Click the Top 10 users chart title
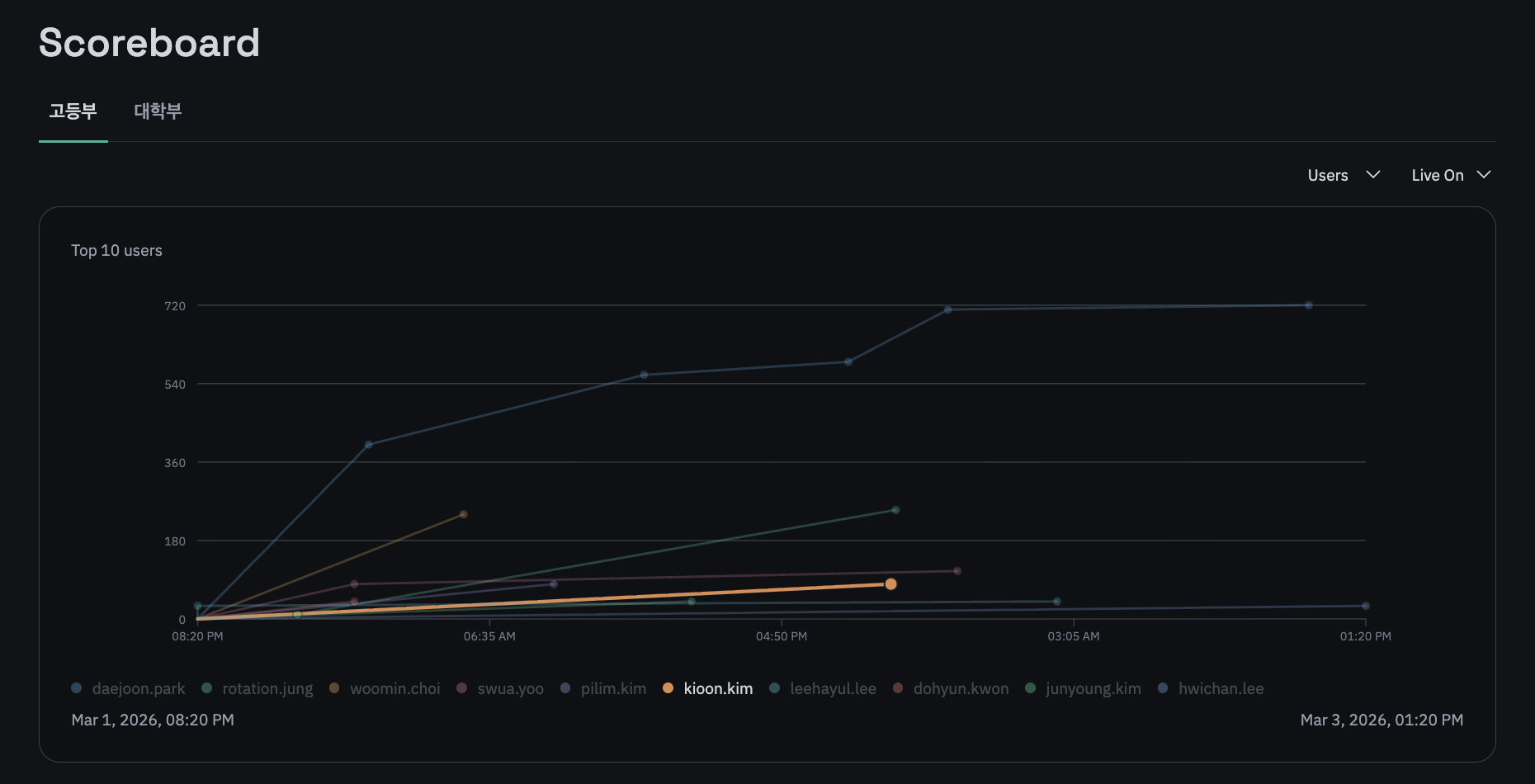Screen dimensions: 1535x784 [116, 250]
